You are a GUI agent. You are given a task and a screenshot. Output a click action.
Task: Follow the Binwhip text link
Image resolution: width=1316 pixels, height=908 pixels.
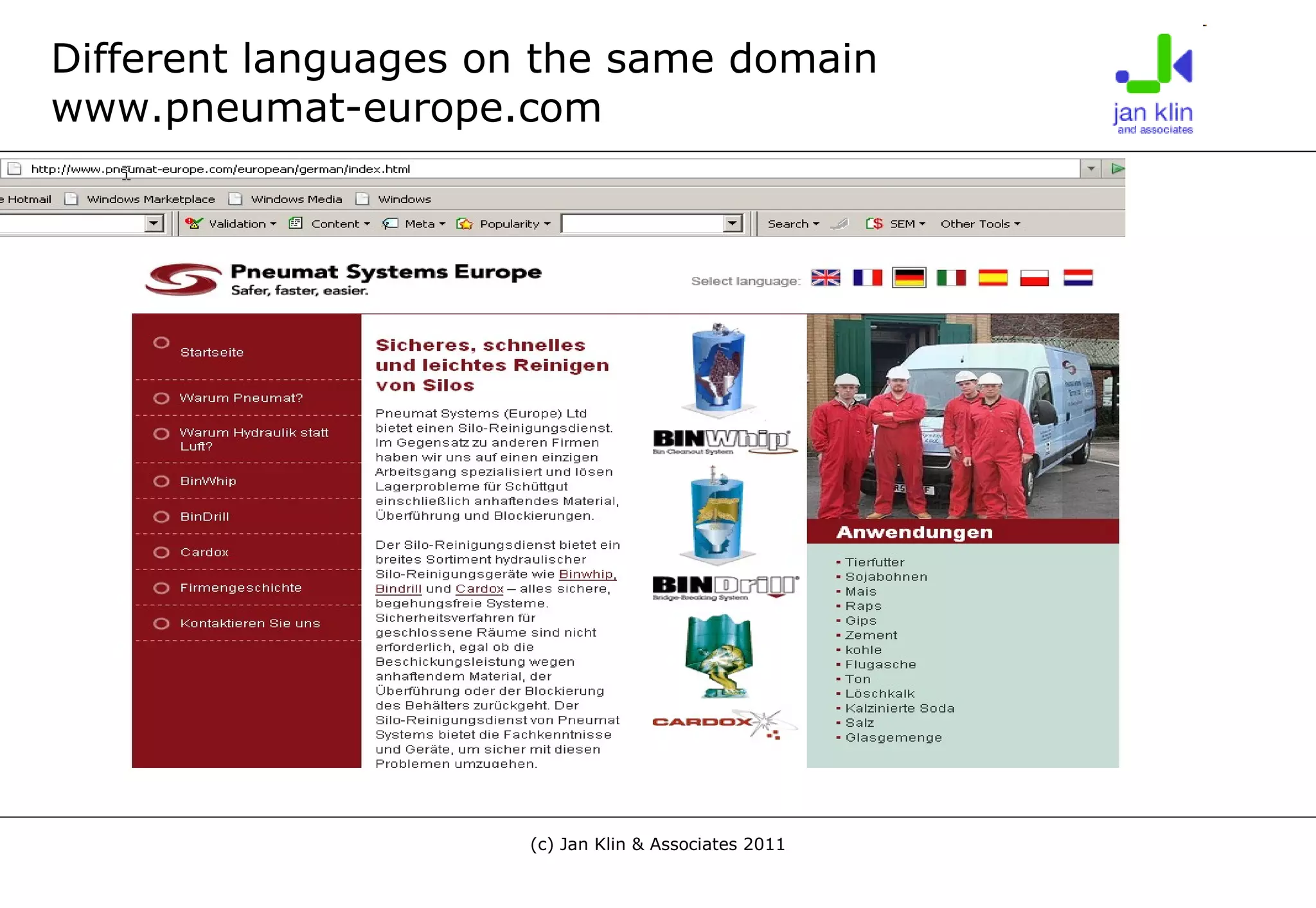point(587,574)
